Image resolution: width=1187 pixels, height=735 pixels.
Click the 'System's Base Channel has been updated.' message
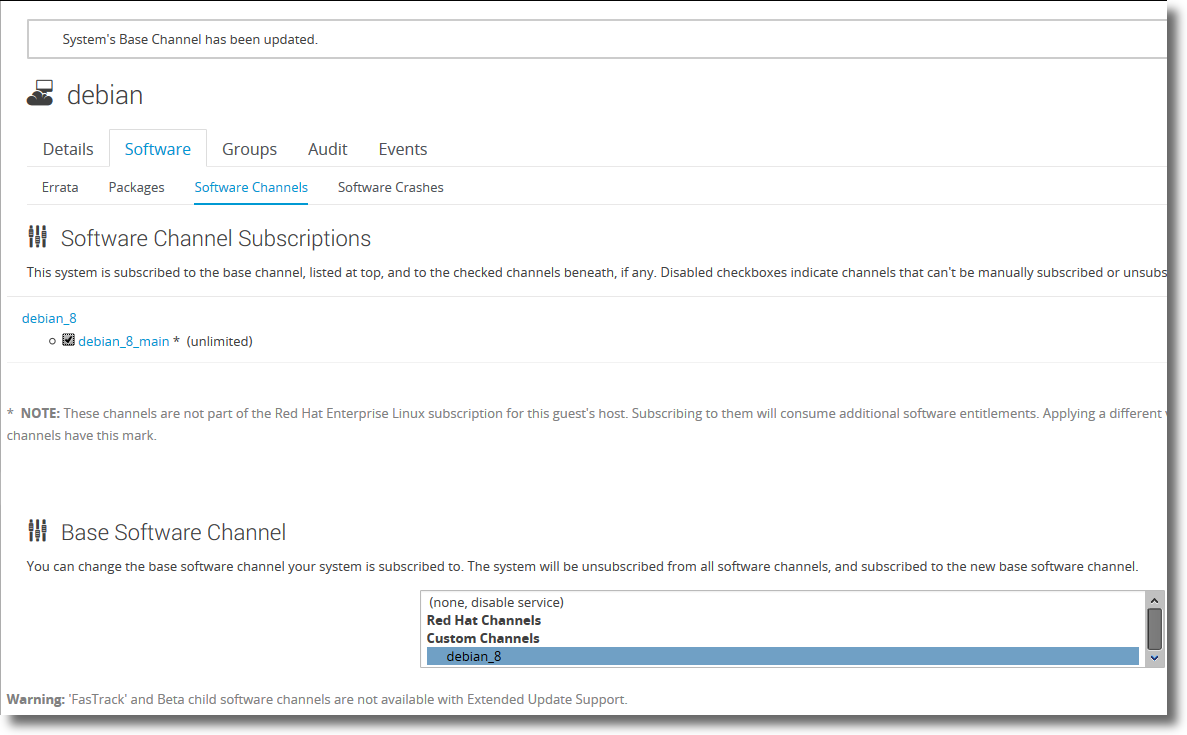coord(190,39)
